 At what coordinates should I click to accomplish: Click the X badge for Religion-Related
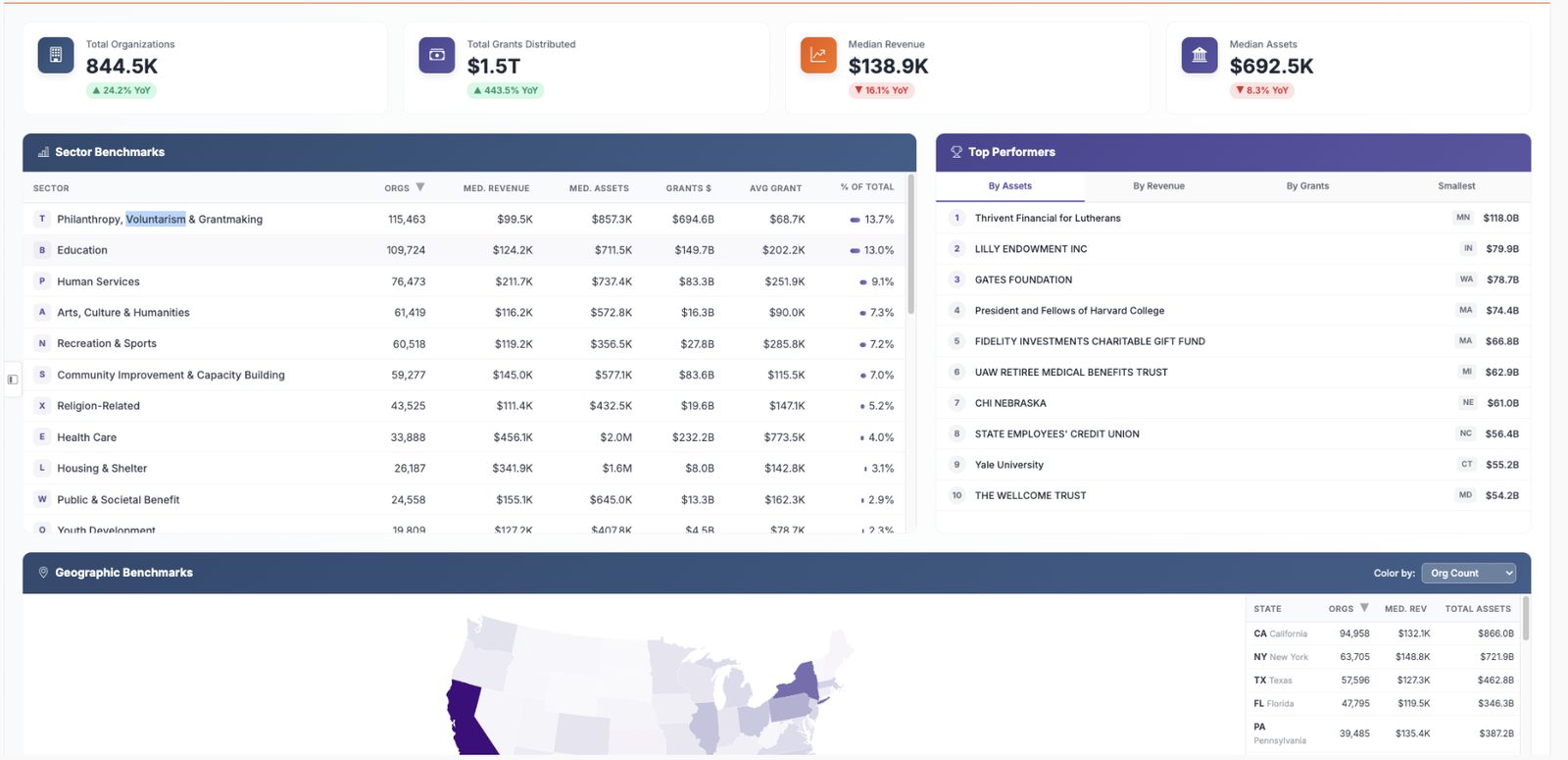click(x=42, y=405)
